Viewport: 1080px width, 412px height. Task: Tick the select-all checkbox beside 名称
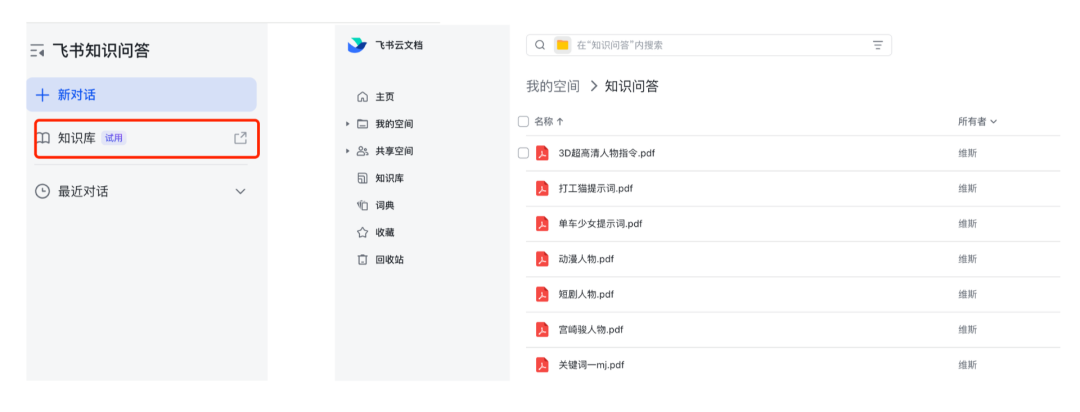click(x=523, y=121)
